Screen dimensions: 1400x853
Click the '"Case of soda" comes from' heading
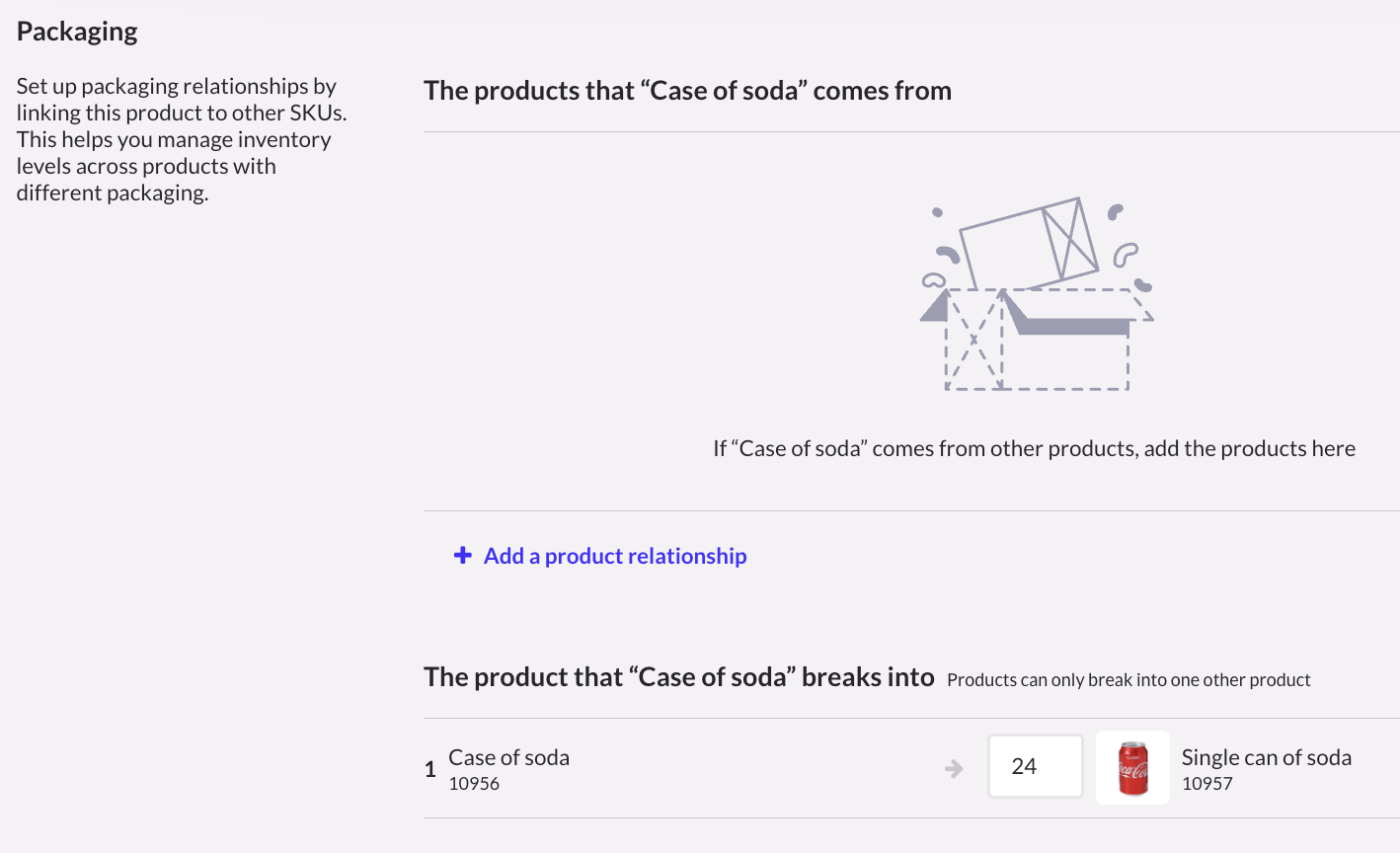(x=687, y=91)
